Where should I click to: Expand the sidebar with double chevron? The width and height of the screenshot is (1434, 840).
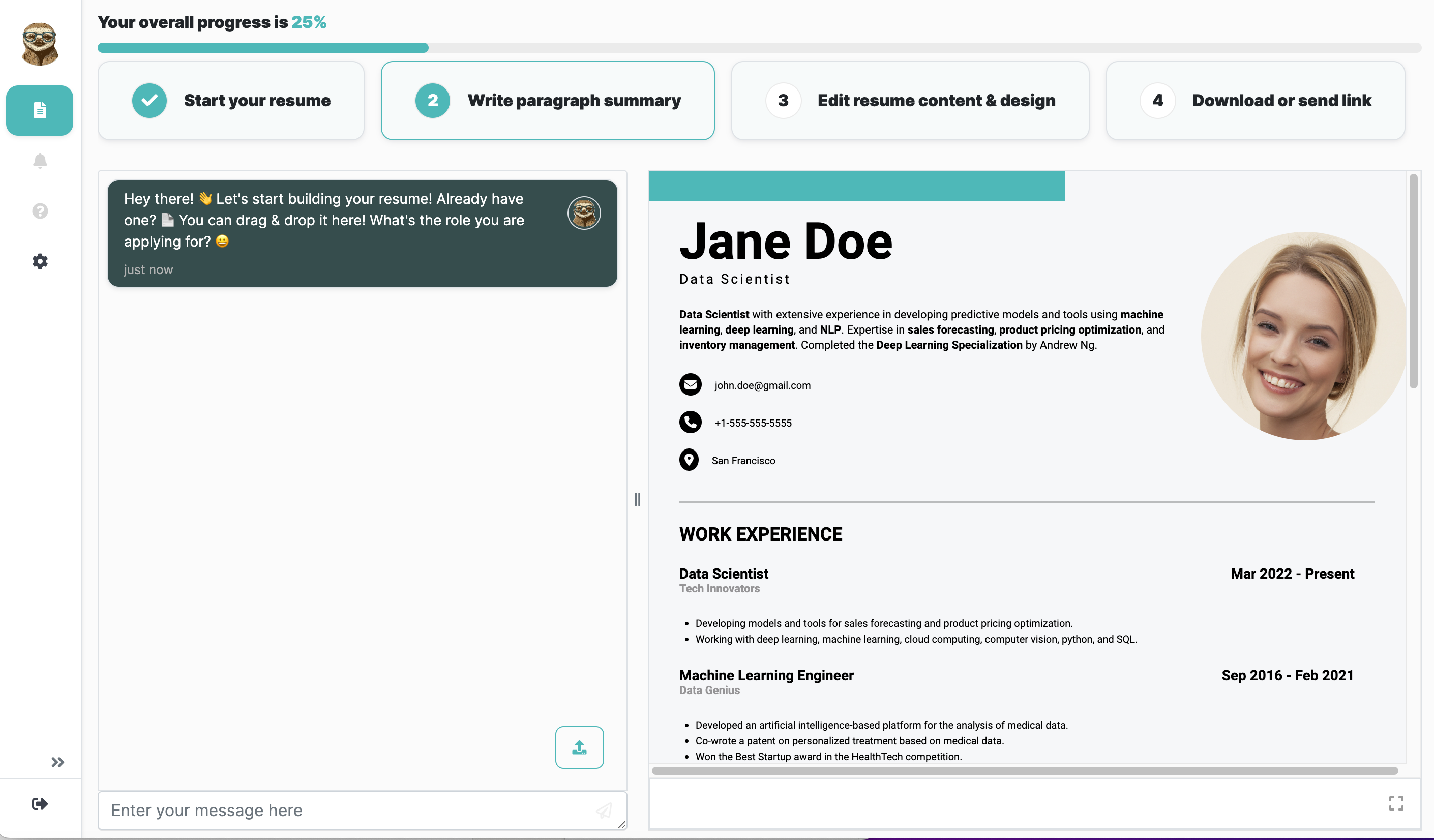[57, 762]
